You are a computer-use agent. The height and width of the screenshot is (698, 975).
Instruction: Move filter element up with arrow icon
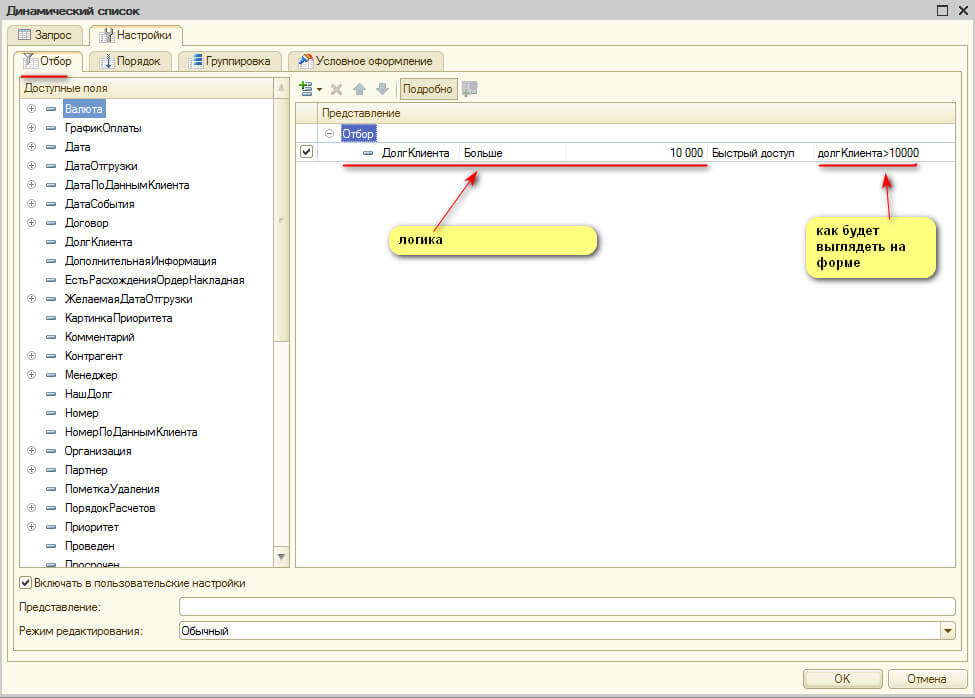[359, 89]
